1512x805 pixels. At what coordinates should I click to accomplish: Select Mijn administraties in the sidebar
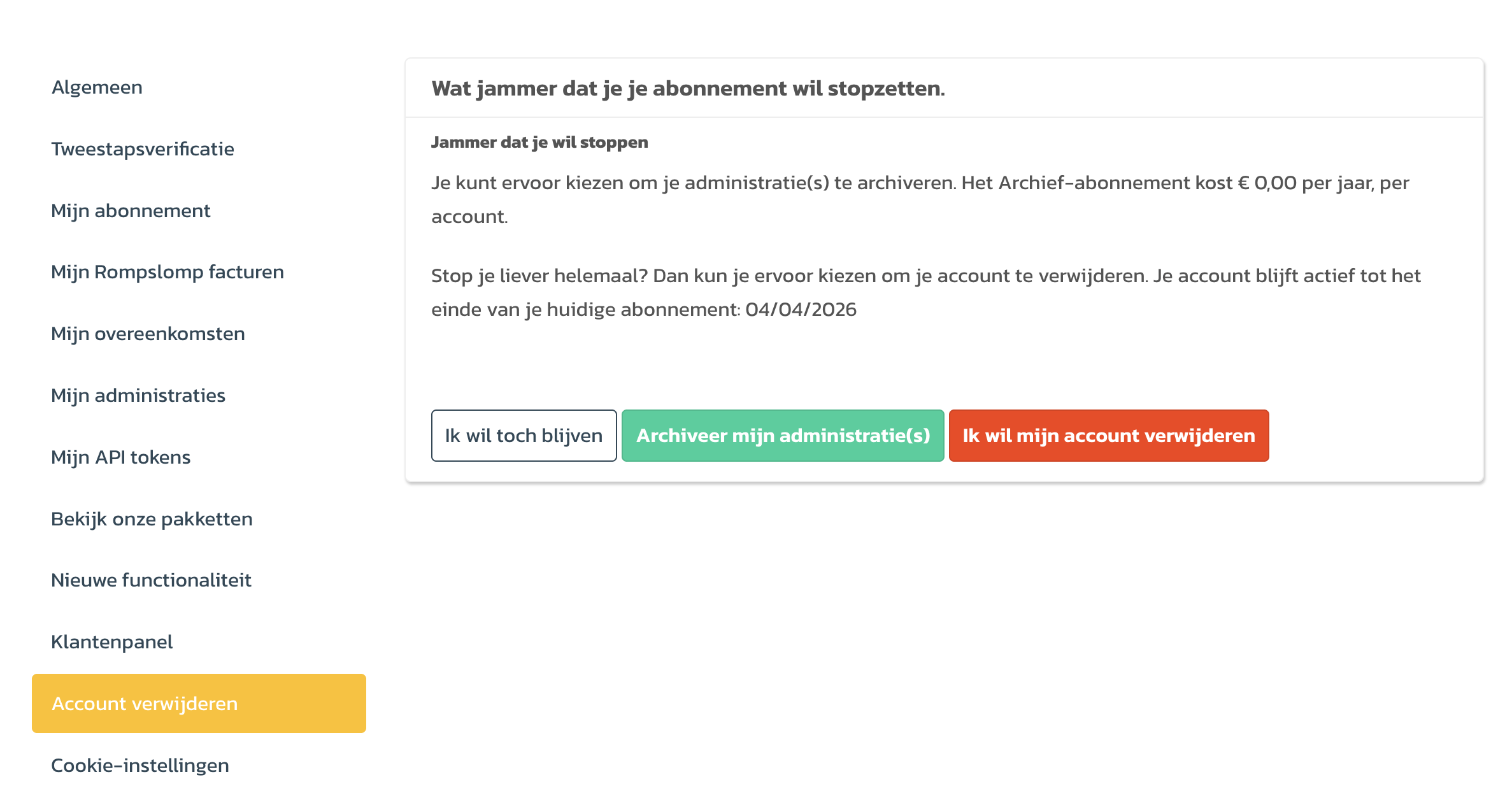coord(138,395)
